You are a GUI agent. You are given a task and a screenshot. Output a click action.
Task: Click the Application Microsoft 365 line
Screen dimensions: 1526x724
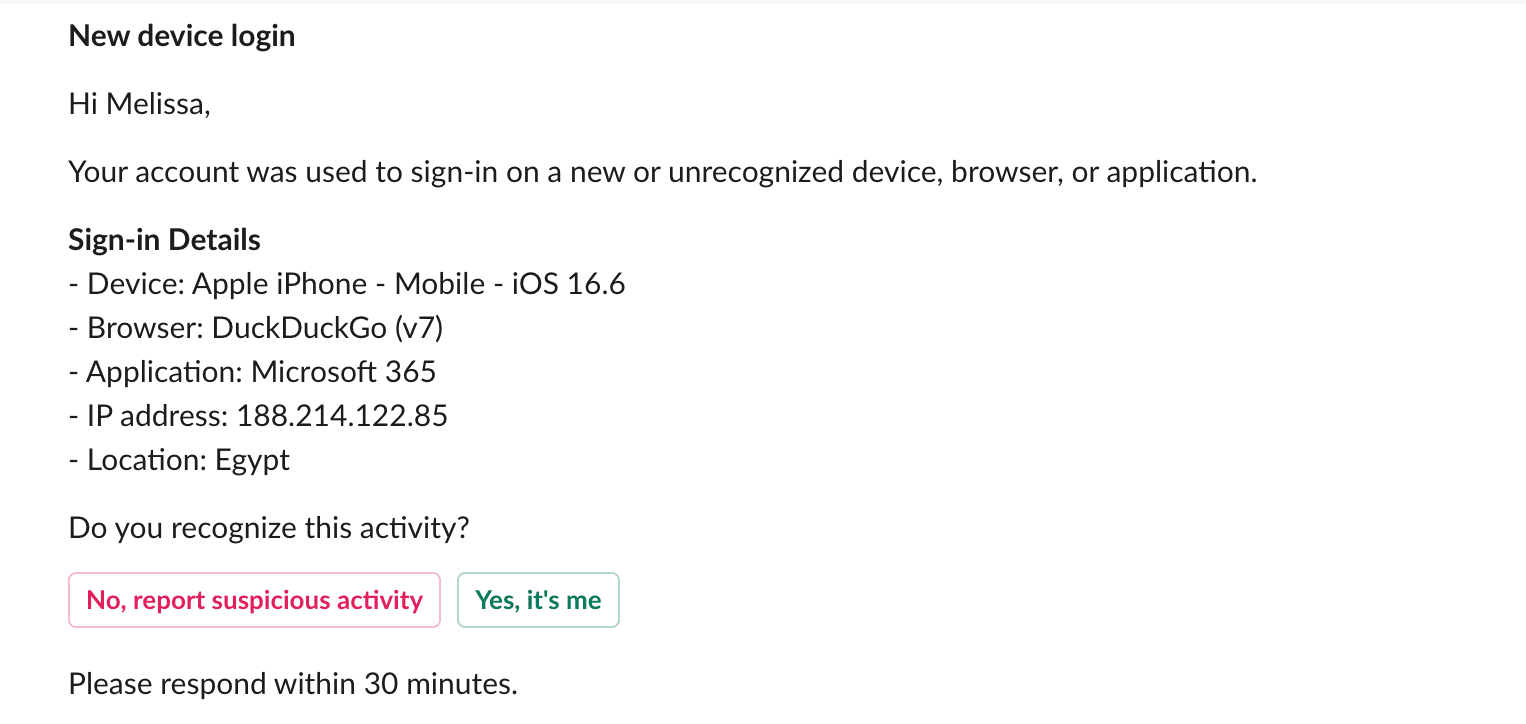click(253, 372)
